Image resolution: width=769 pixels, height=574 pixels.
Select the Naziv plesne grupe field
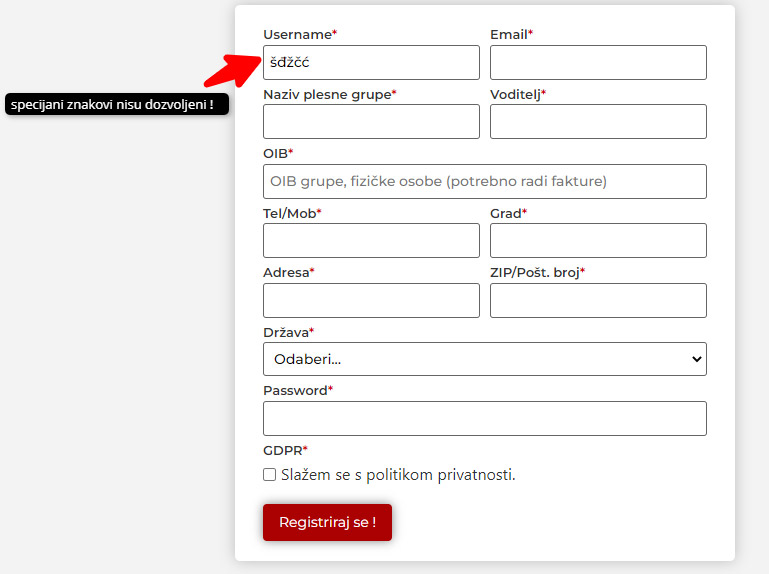(x=371, y=122)
